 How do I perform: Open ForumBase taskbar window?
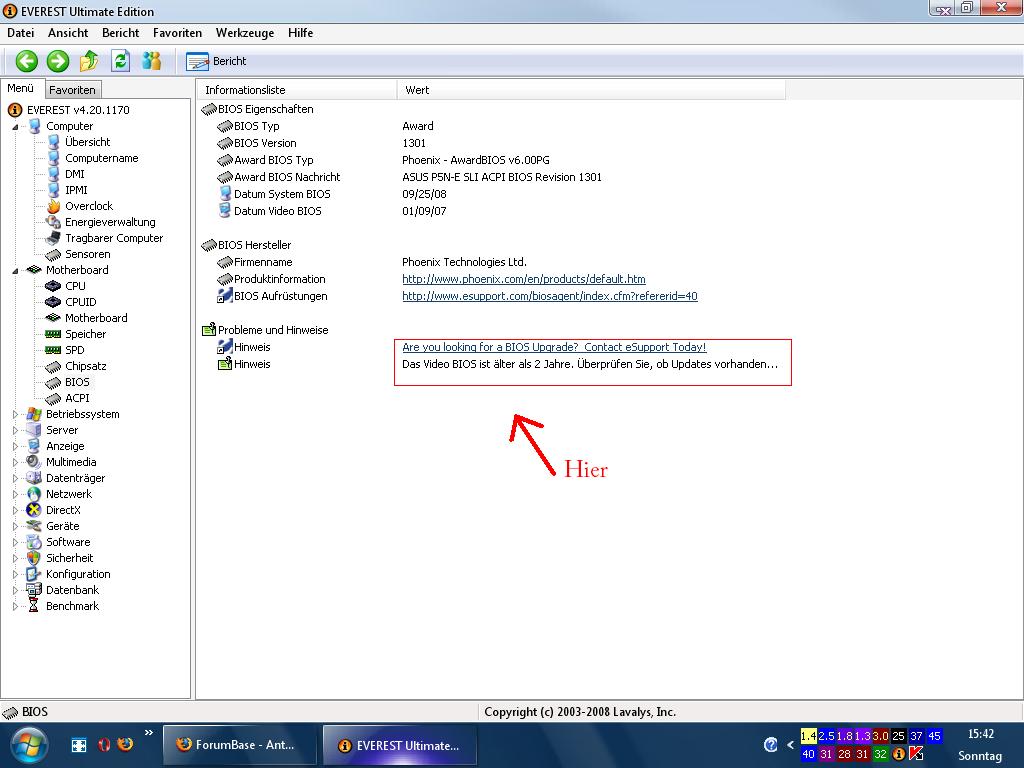[x=238, y=744]
